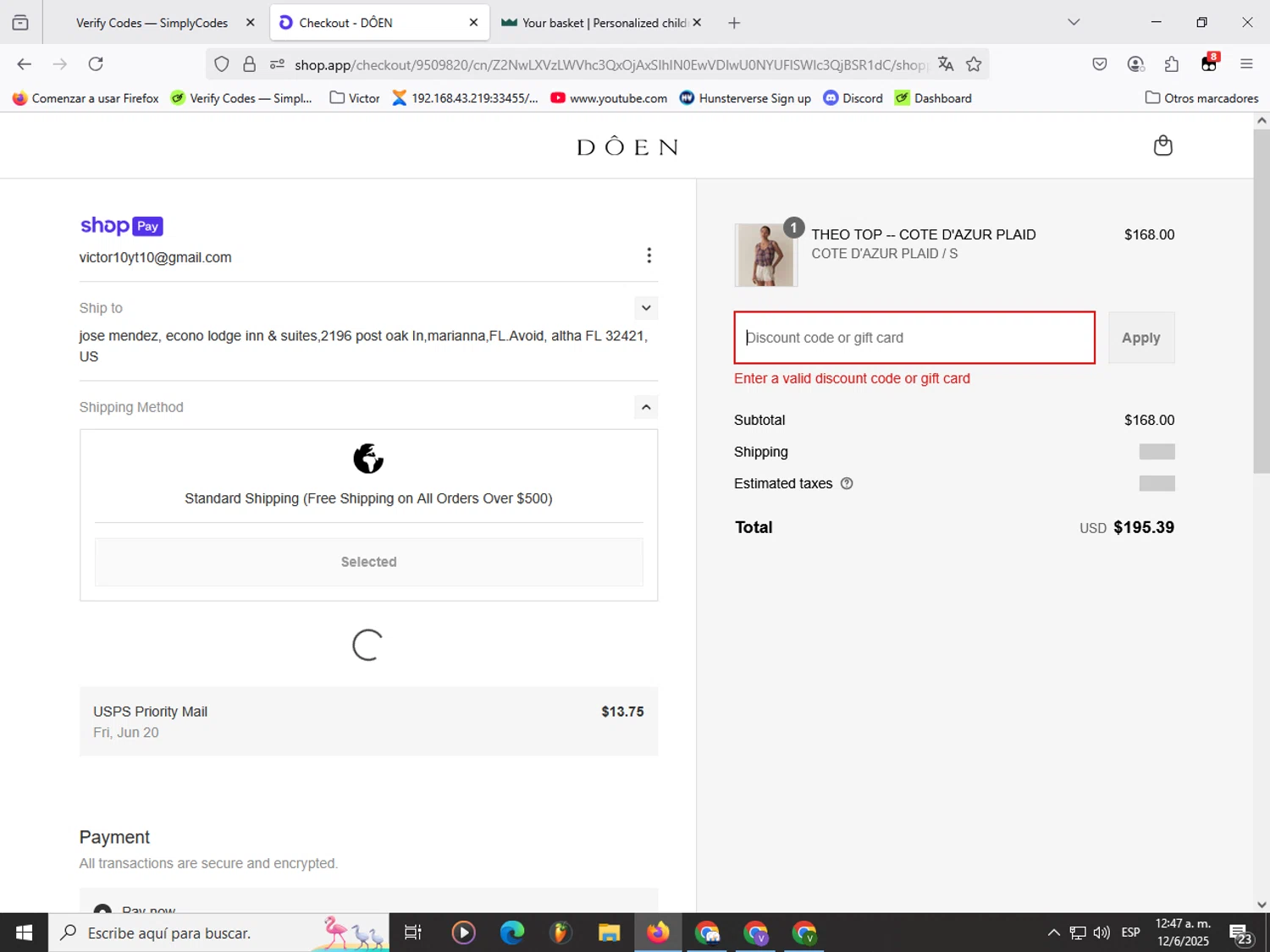Open Firefox account icon
Image resolution: width=1270 pixels, height=952 pixels.
pos(1136,64)
